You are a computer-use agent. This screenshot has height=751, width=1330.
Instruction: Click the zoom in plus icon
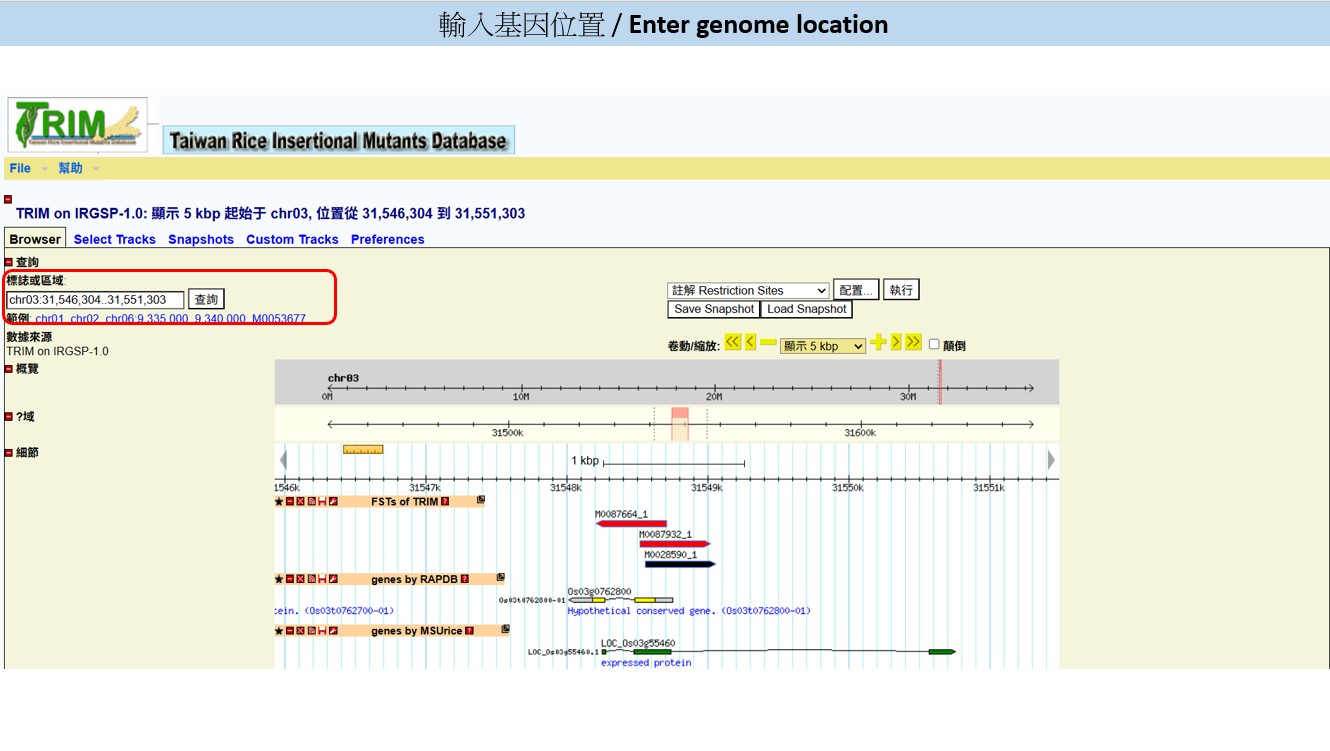[x=878, y=343]
